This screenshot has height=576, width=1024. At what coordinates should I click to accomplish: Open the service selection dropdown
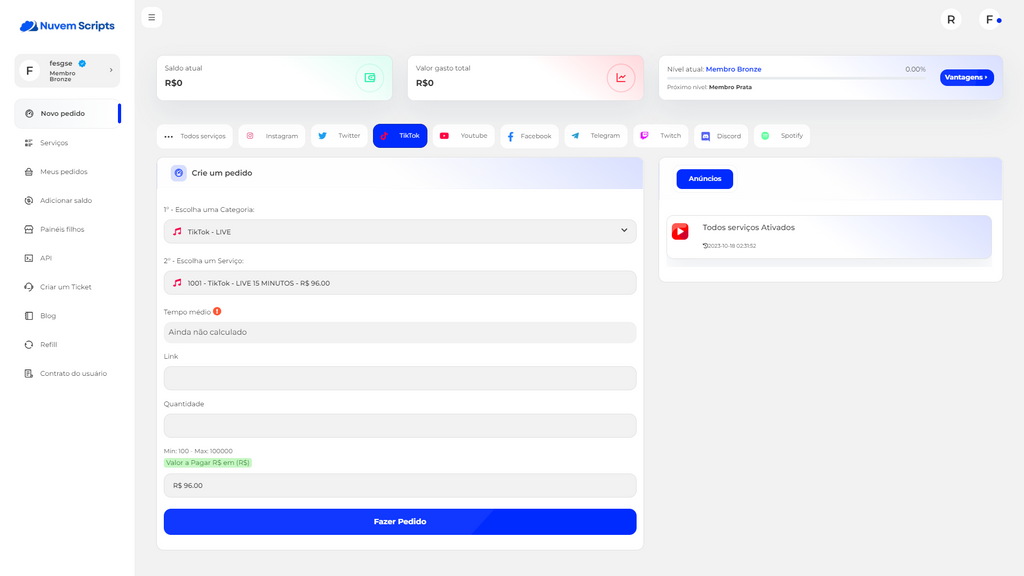coord(400,283)
